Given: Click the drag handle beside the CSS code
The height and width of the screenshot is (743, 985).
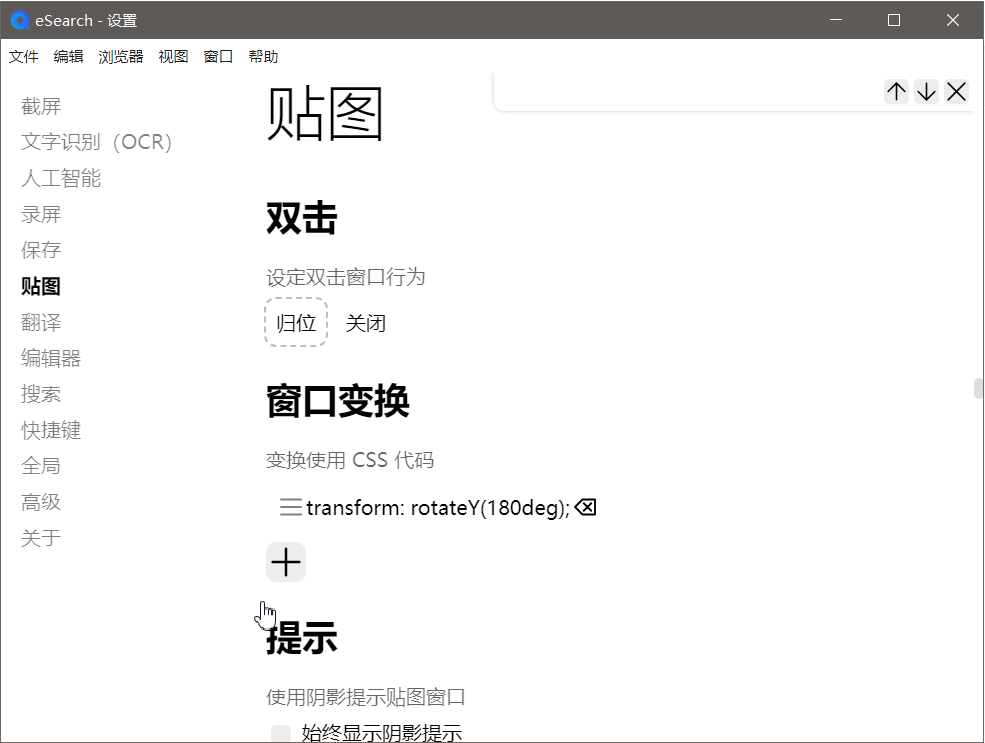Looking at the screenshot, I should 289,507.
